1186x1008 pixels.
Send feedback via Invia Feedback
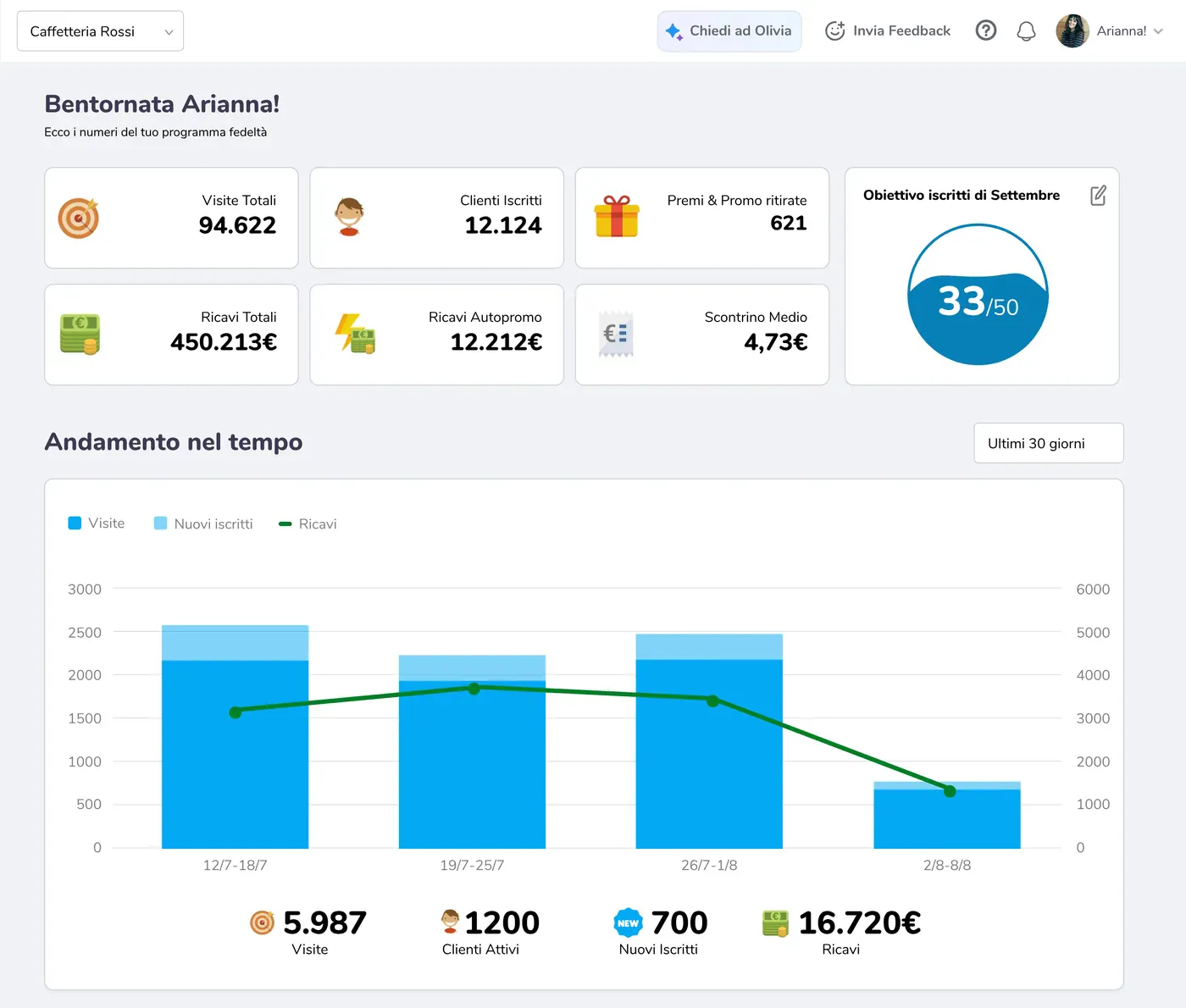(888, 30)
